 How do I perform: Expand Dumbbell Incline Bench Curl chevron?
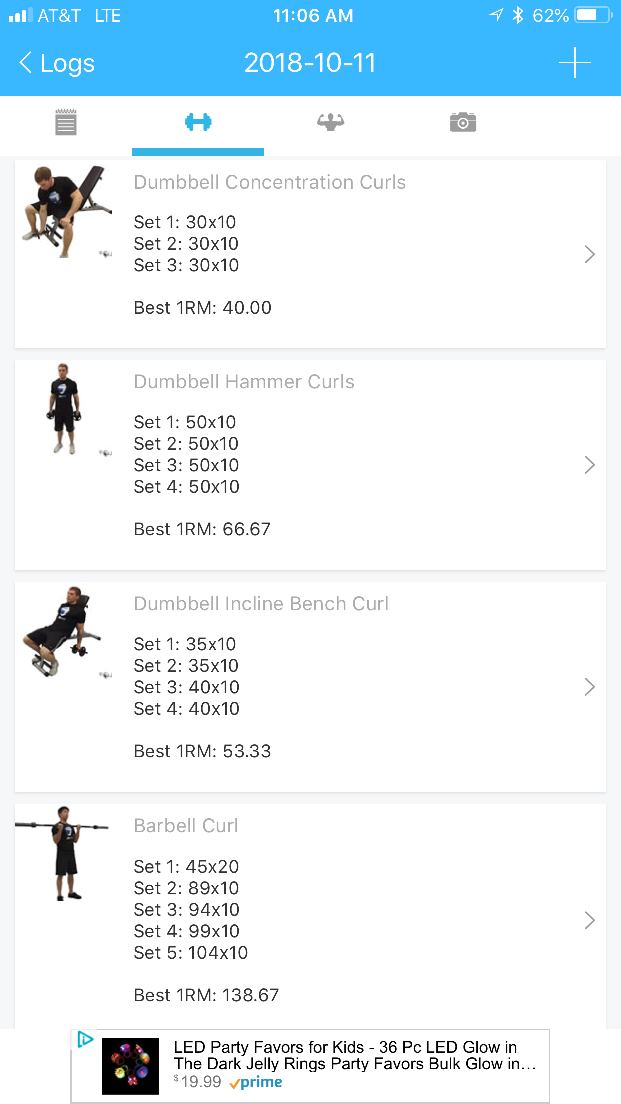(x=589, y=687)
